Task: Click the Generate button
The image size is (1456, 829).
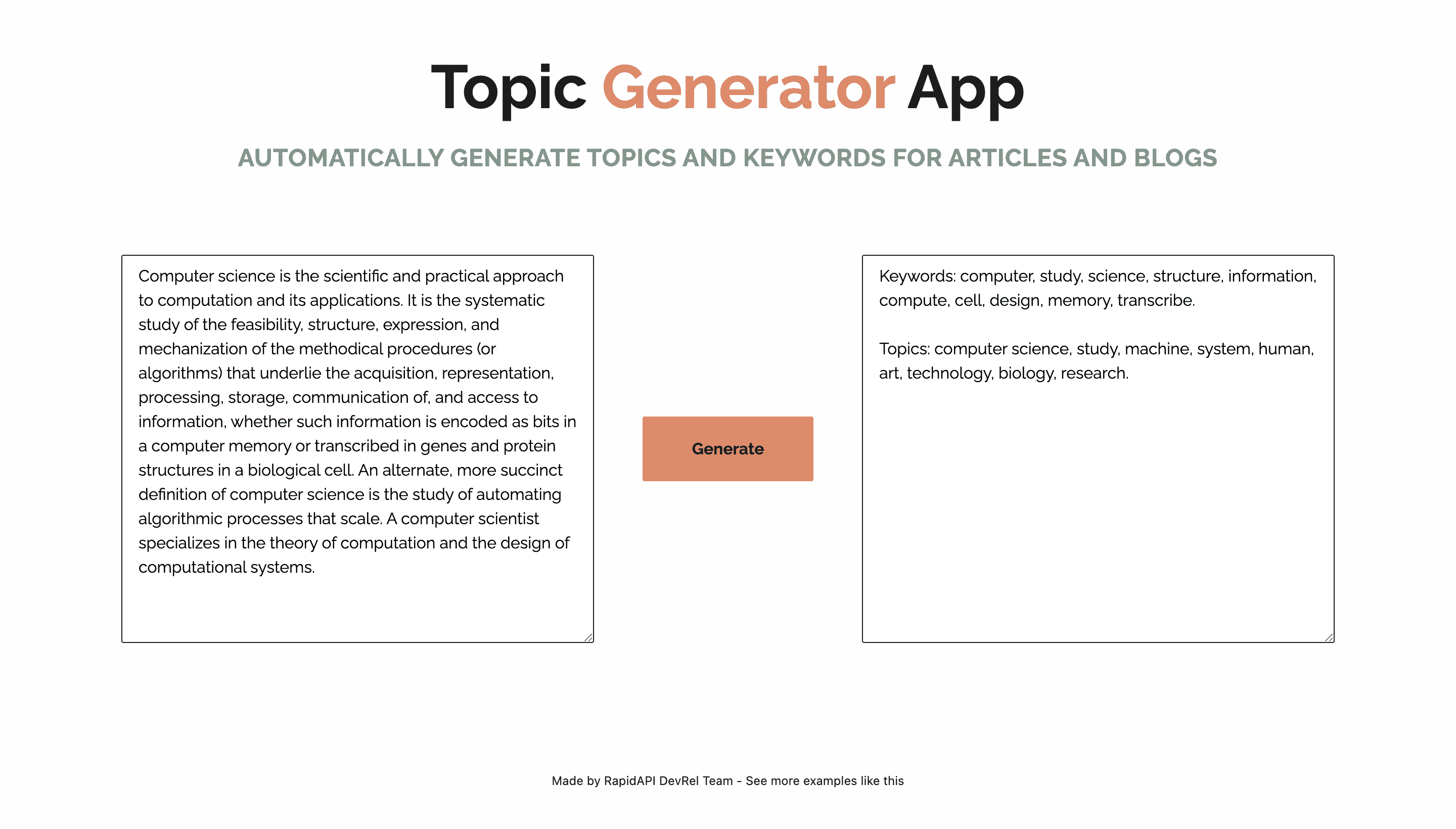Action: point(728,449)
